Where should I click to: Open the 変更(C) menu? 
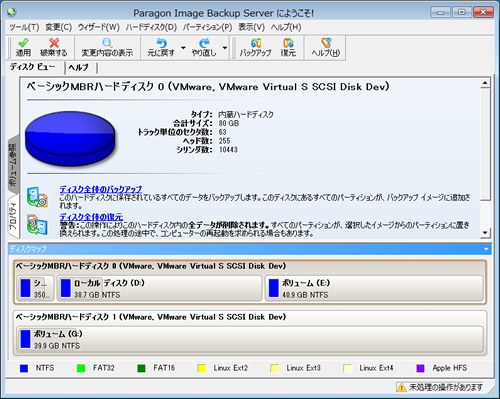click(59, 27)
